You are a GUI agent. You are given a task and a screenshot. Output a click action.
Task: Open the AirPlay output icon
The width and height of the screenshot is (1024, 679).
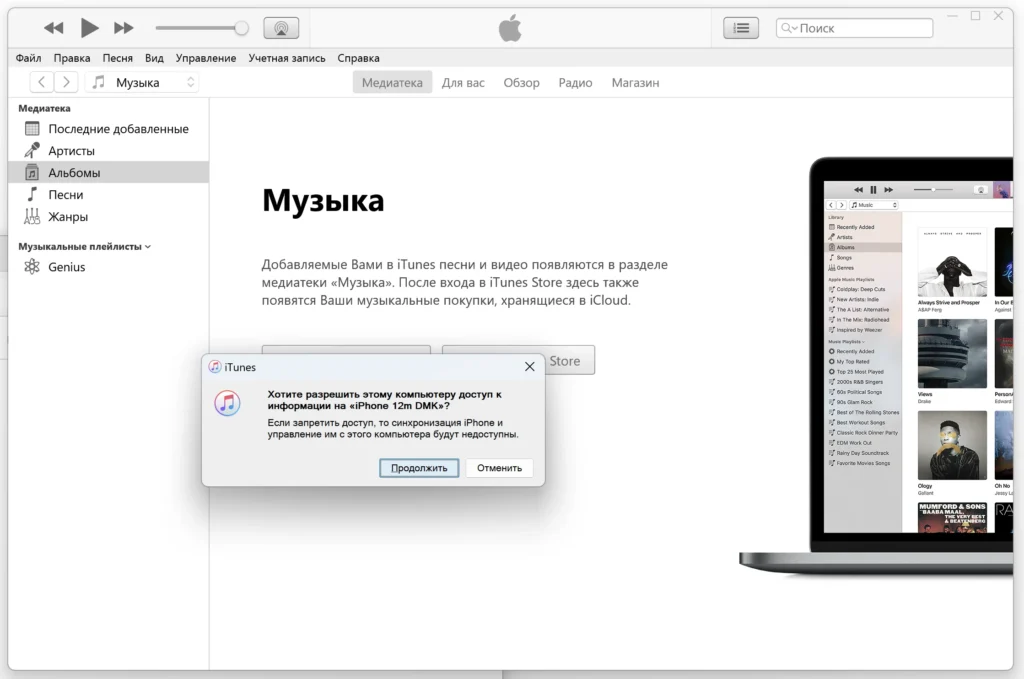[281, 28]
